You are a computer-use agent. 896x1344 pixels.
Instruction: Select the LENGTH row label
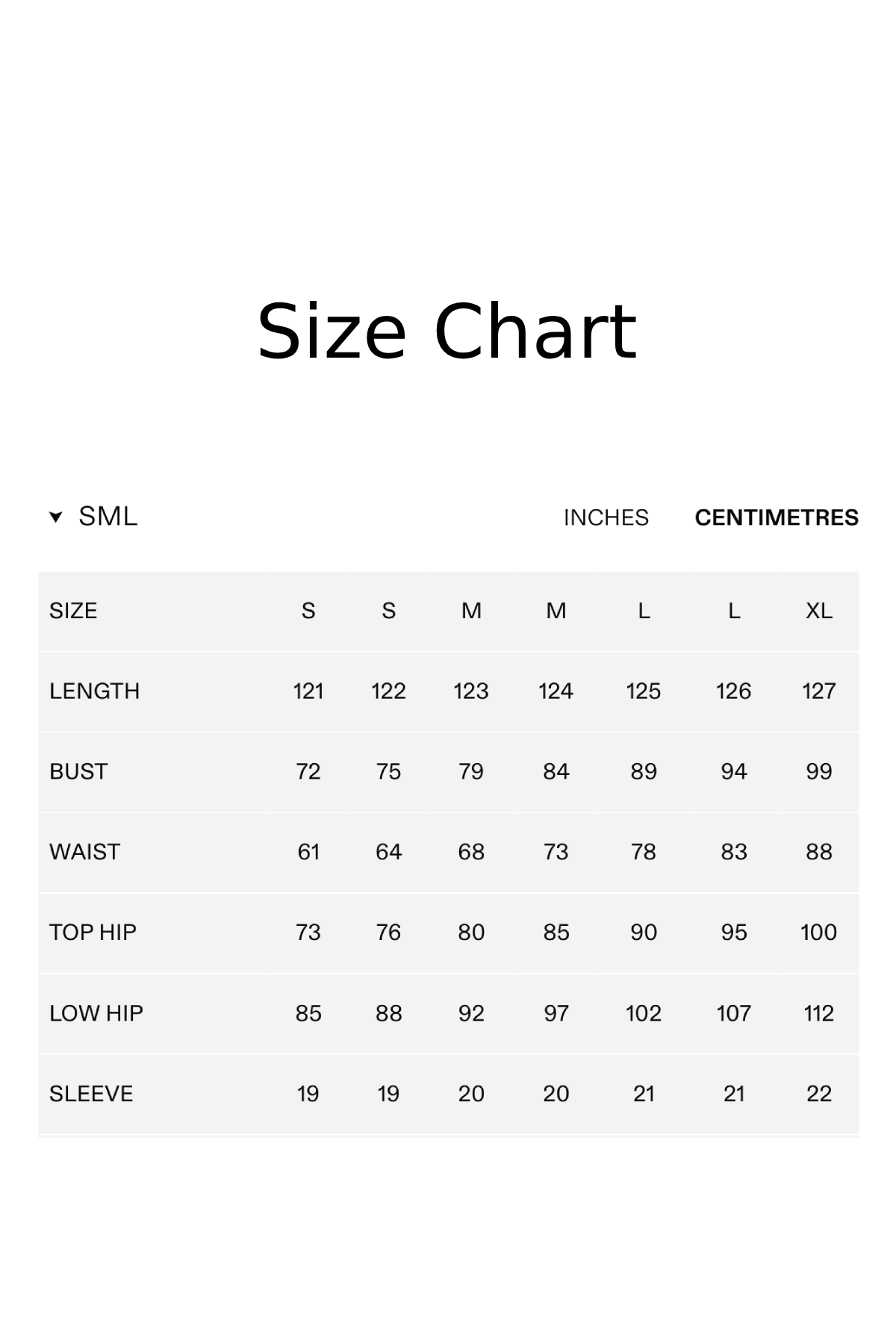(94, 691)
